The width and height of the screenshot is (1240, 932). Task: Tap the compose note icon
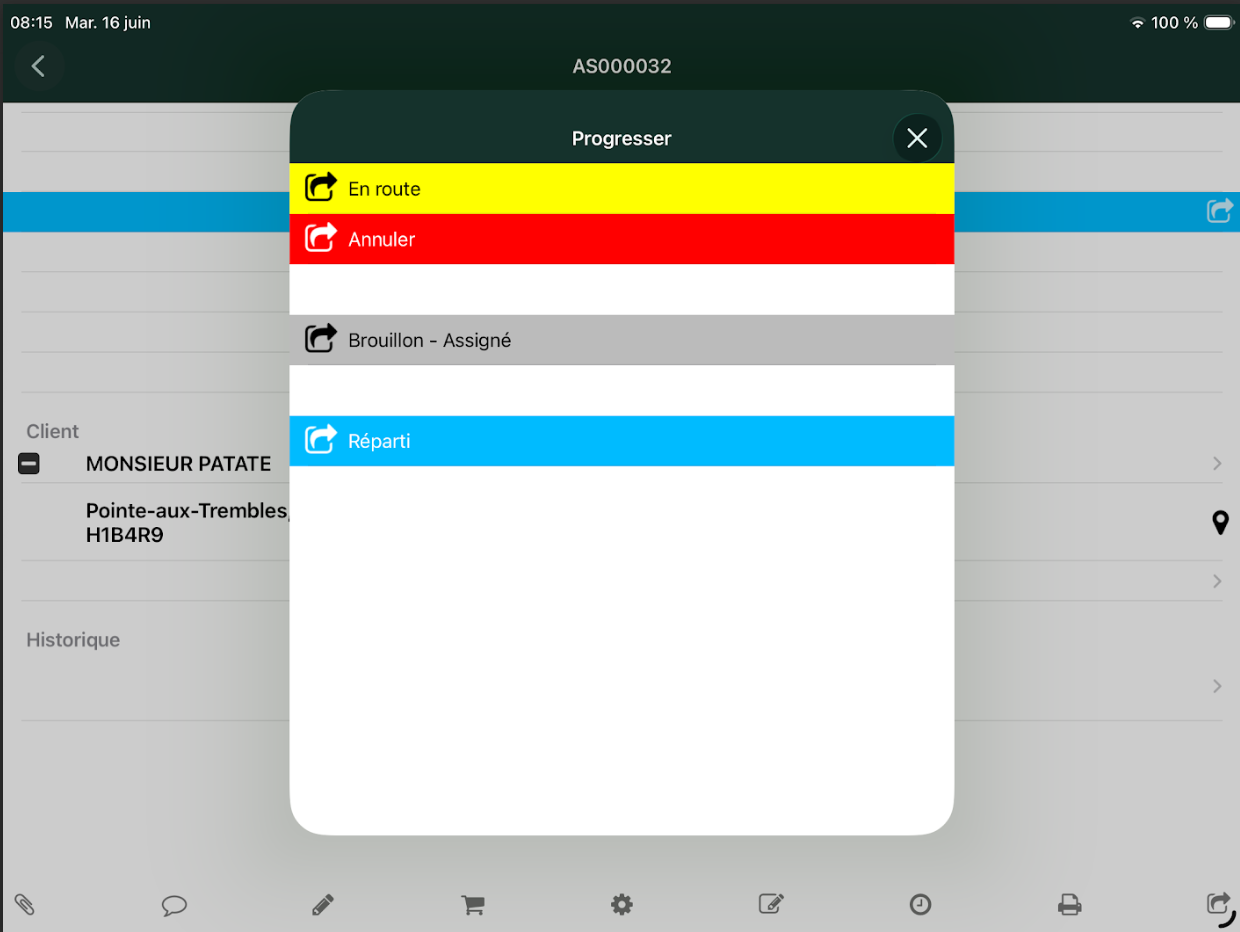pyautogui.click(x=771, y=904)
